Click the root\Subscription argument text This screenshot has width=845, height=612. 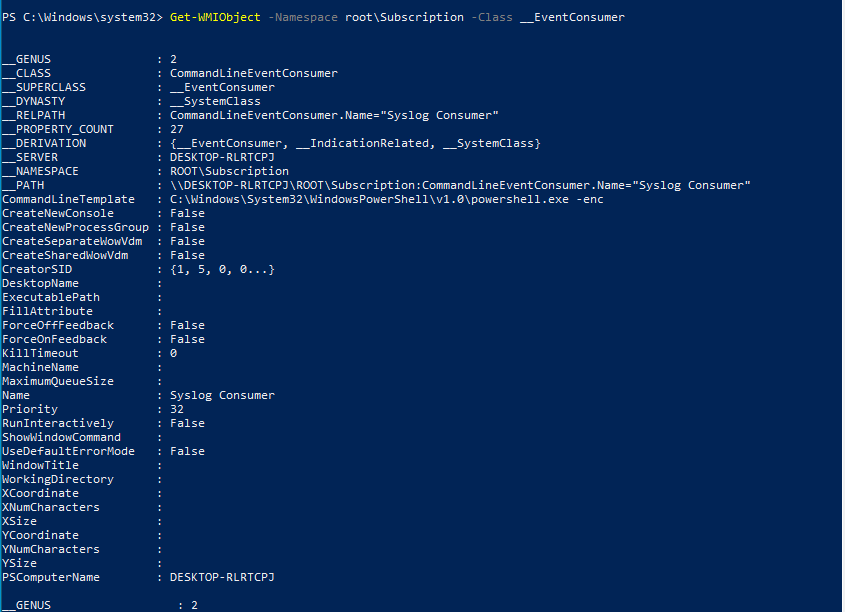(404, 17)
